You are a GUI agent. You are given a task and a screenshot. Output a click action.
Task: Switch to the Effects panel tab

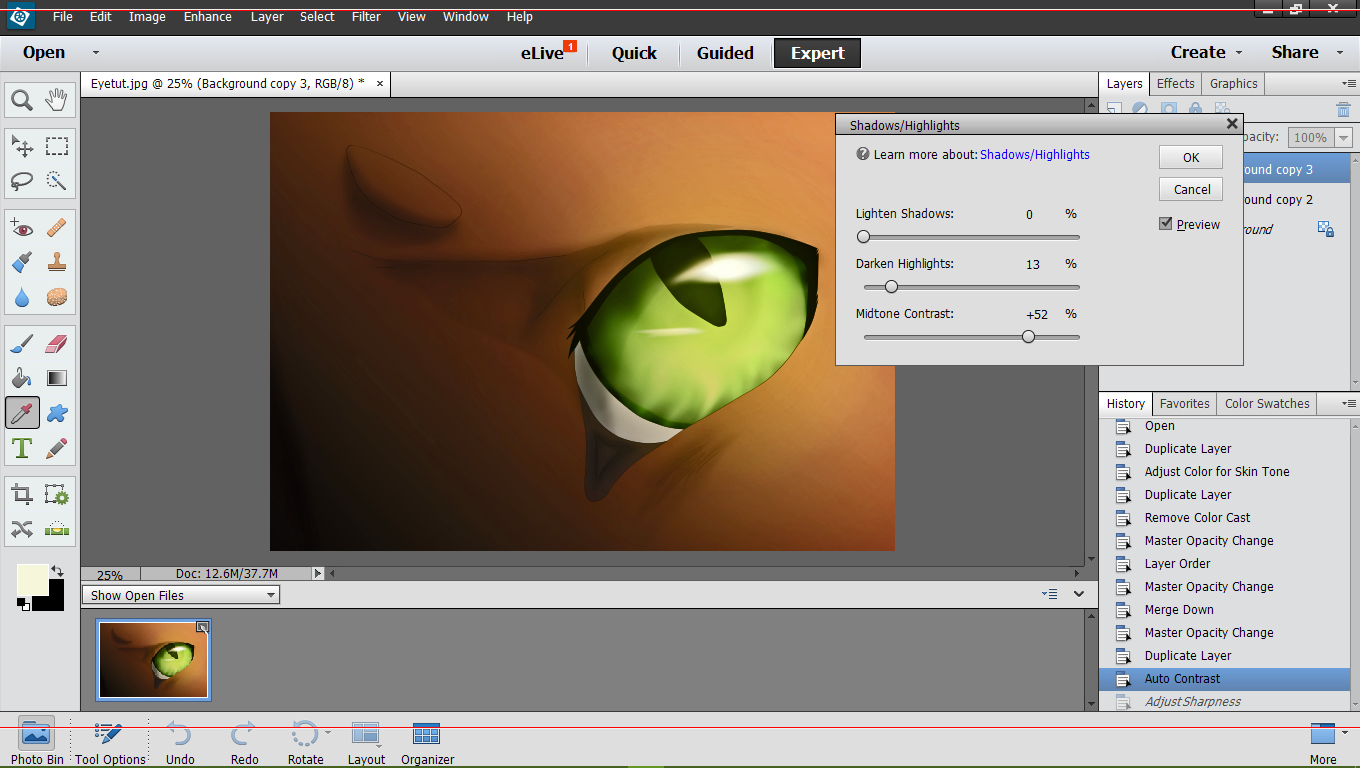coord(1175,84)
